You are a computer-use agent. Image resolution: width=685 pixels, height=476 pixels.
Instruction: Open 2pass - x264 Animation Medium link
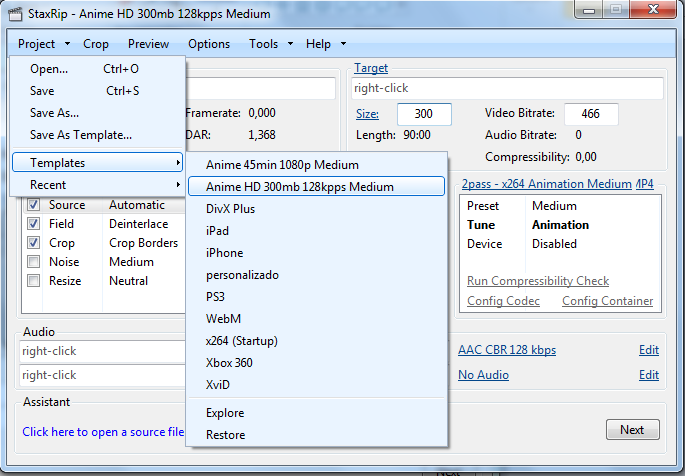coord(547,184)
